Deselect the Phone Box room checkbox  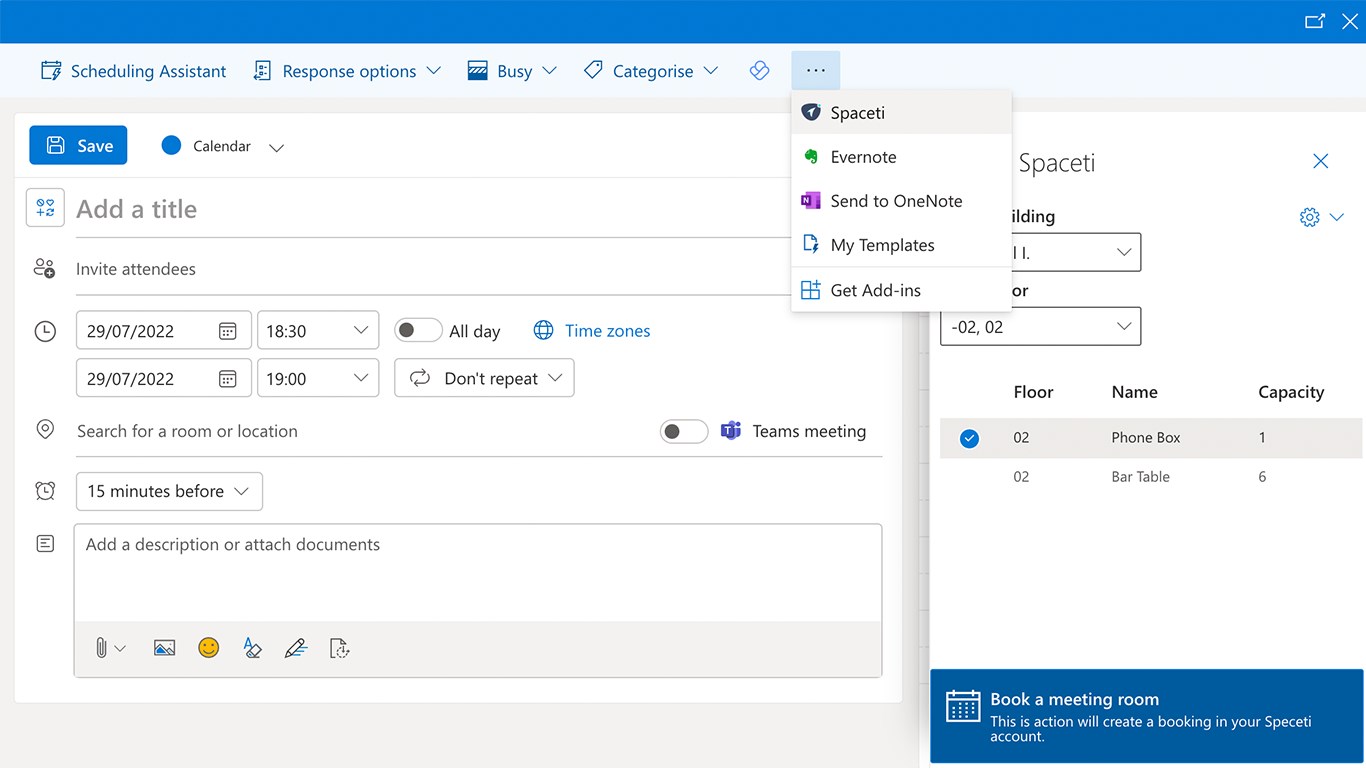click(x=969, y=438)
